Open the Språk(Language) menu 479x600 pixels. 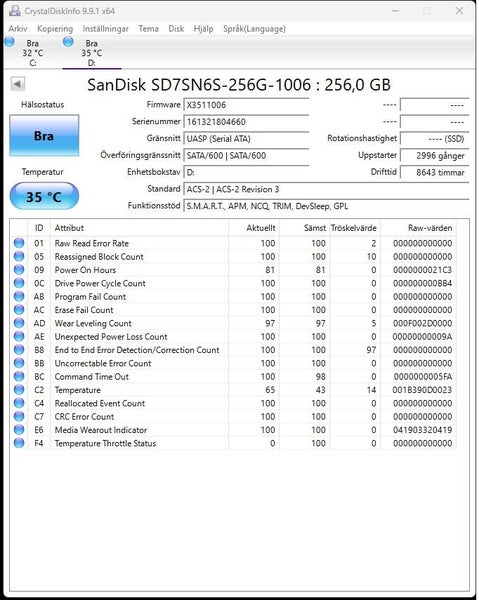[254, 29]
